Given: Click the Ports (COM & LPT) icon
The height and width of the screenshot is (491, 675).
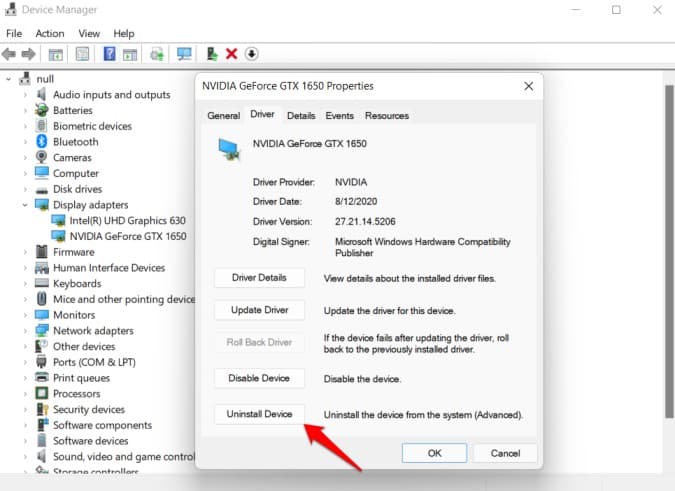Looking at the screenshot, I should click(42, 361).
